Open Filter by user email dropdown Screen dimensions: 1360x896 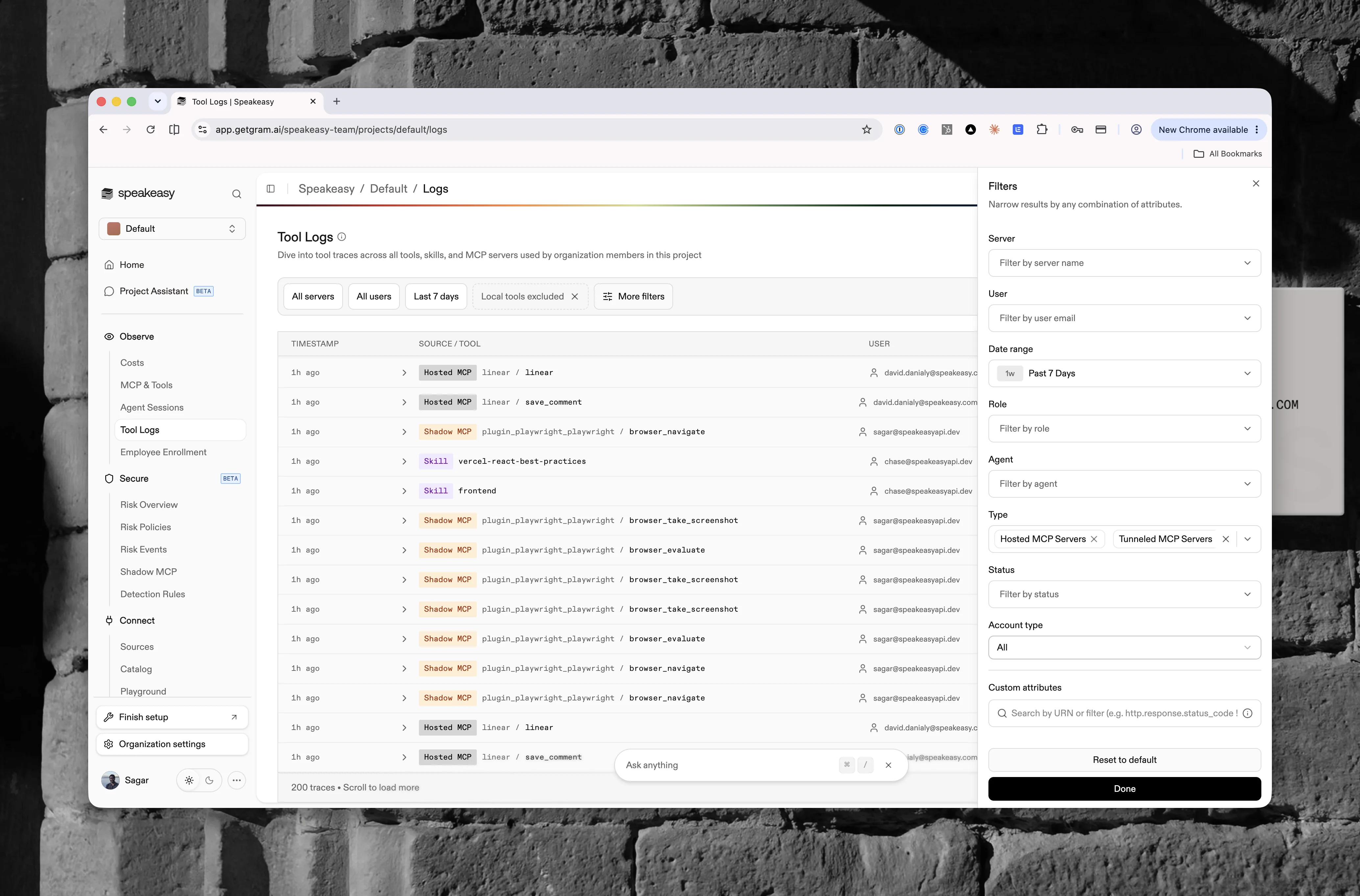[x=1124, y=318]
